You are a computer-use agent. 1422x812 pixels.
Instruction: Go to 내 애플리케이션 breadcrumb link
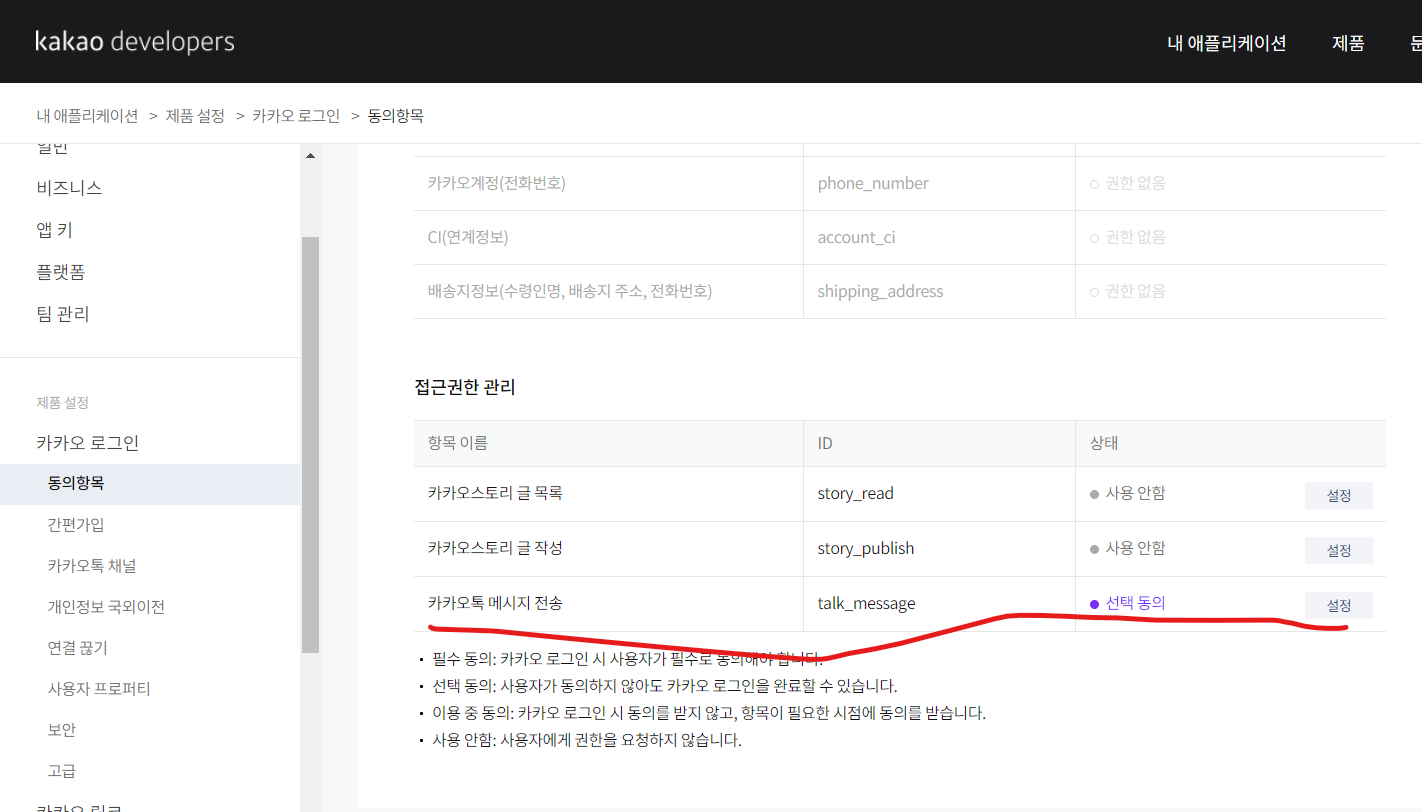[x=88, y=116]
